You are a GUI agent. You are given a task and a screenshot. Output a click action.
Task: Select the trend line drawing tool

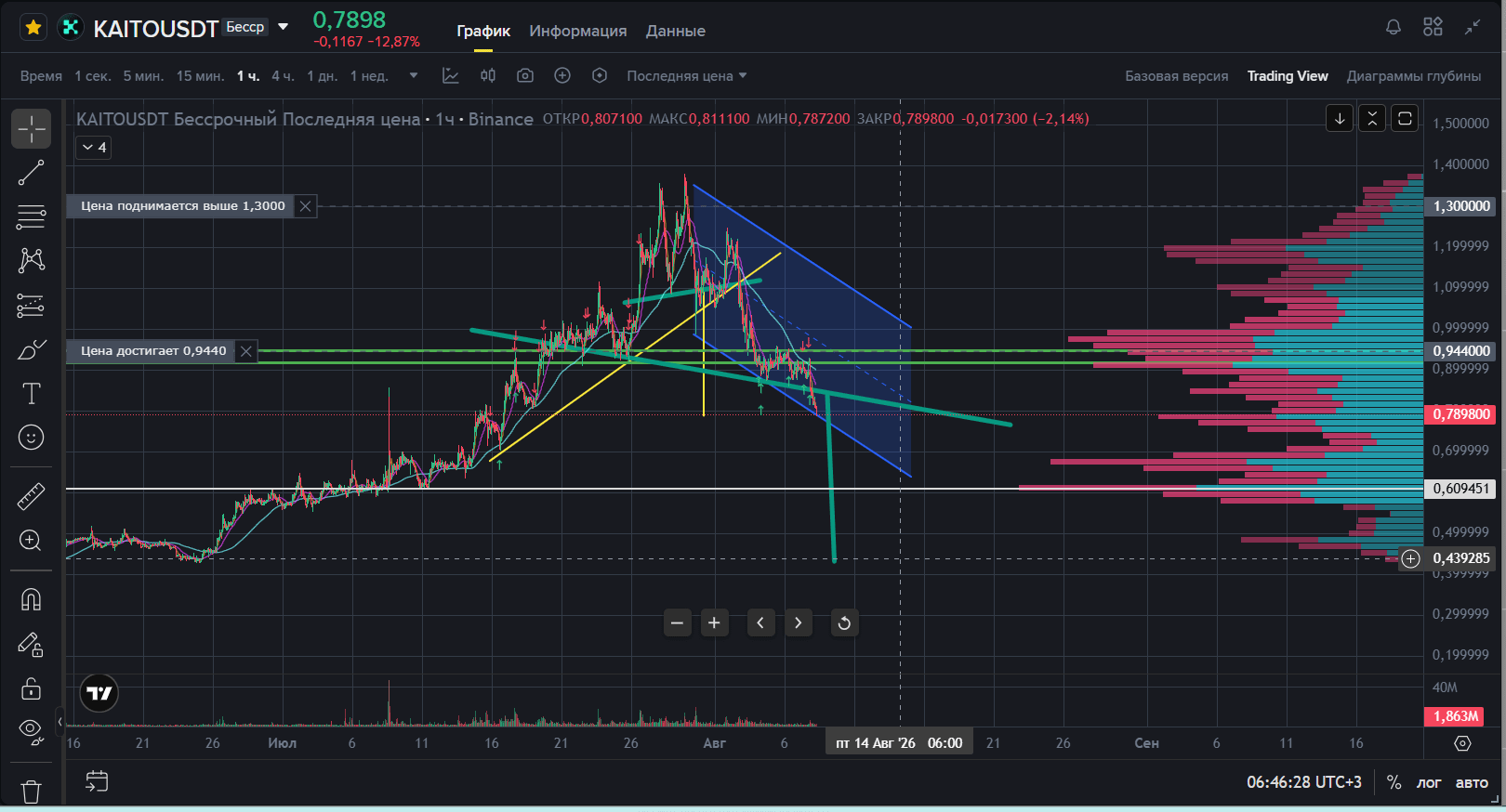point(31,173)
